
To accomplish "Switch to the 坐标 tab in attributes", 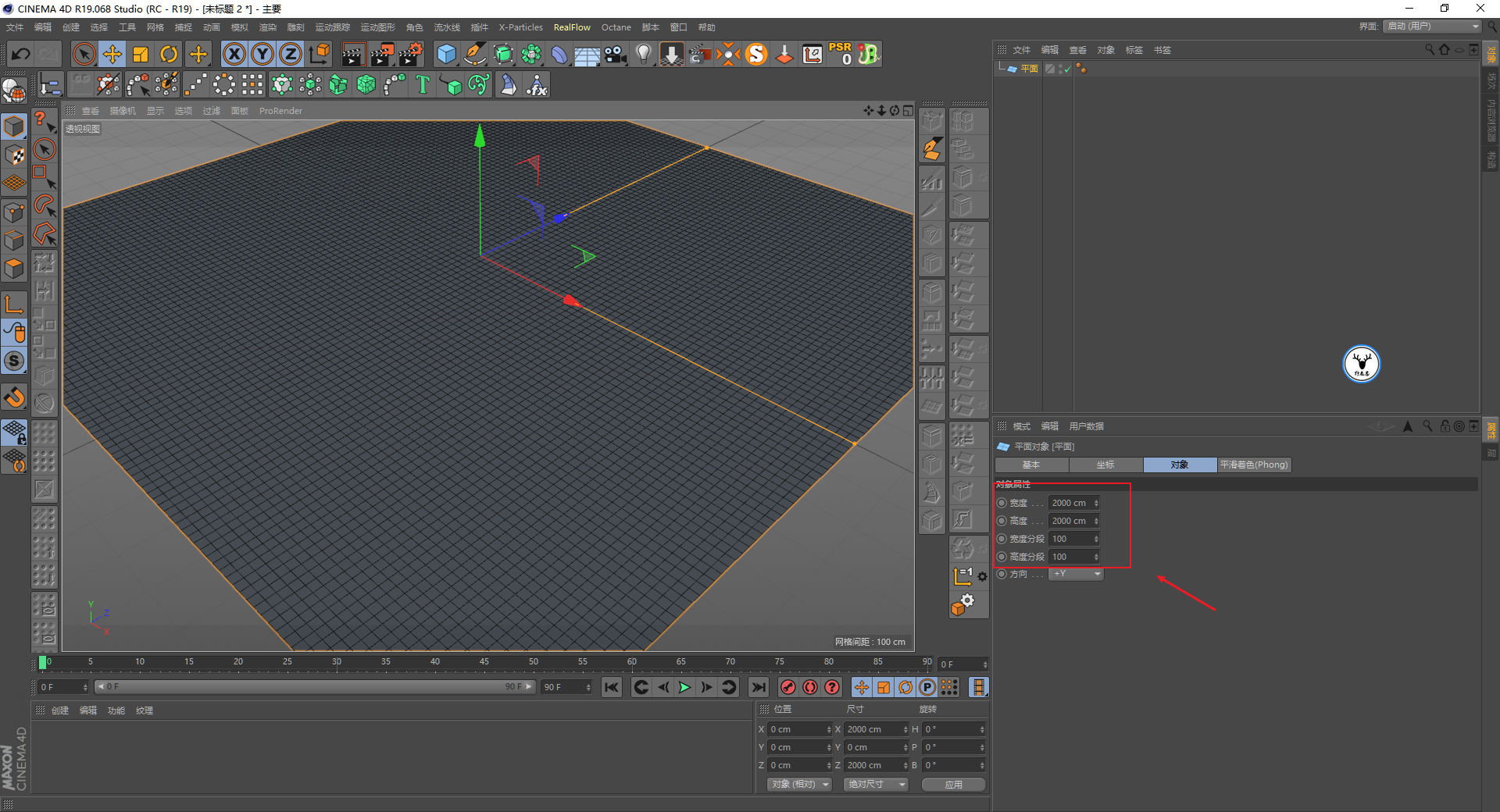I will (1105, 465).
